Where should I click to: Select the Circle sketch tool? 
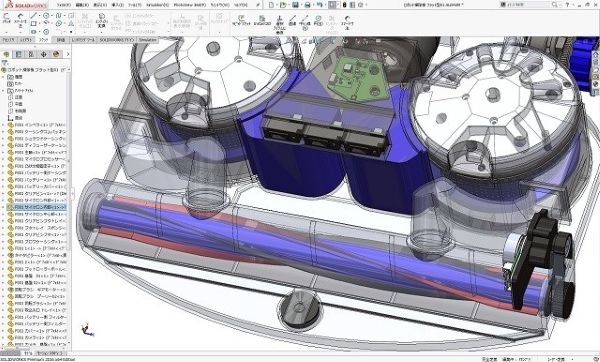(46, 16)
